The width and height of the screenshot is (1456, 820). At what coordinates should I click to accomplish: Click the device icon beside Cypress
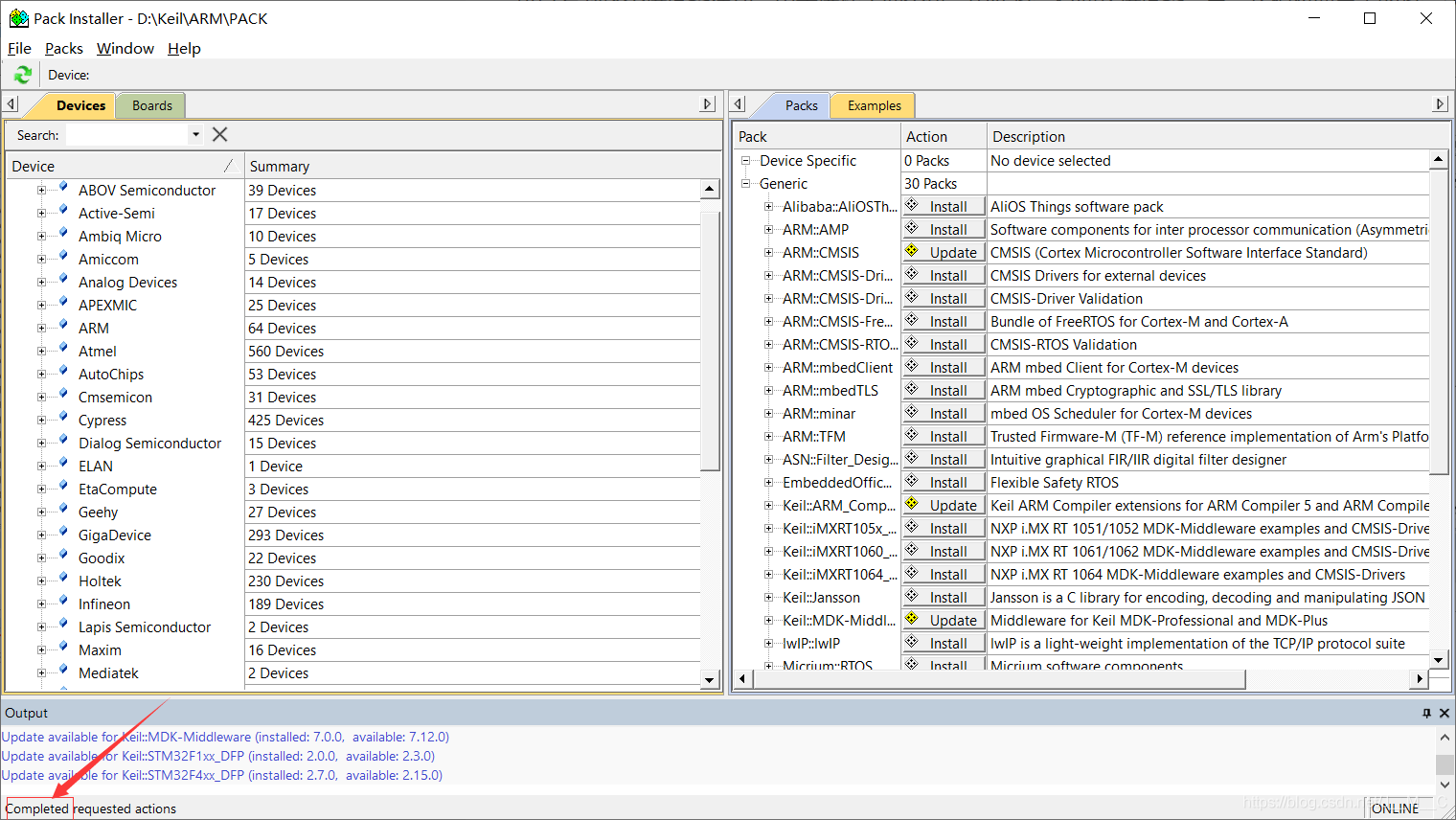click(63, 417)
